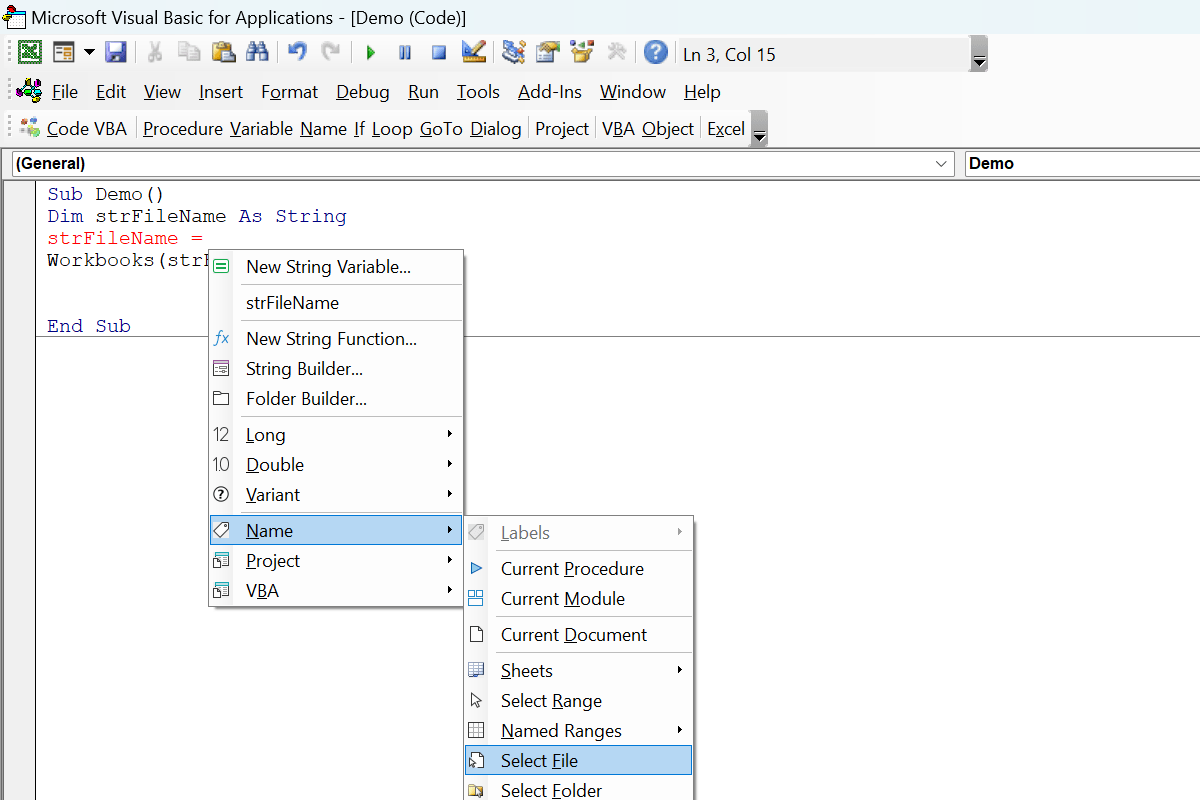Click VBA in the Code VBA toolbar
Viewport: 1200px width, 800px height.
click(618, 129)
